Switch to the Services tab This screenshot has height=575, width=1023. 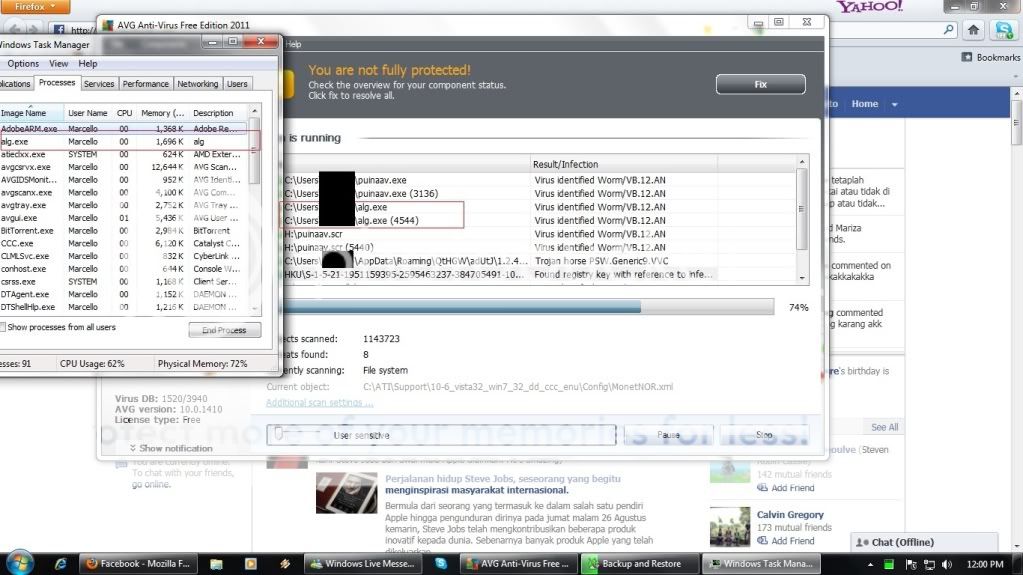(x=99, y=84)
